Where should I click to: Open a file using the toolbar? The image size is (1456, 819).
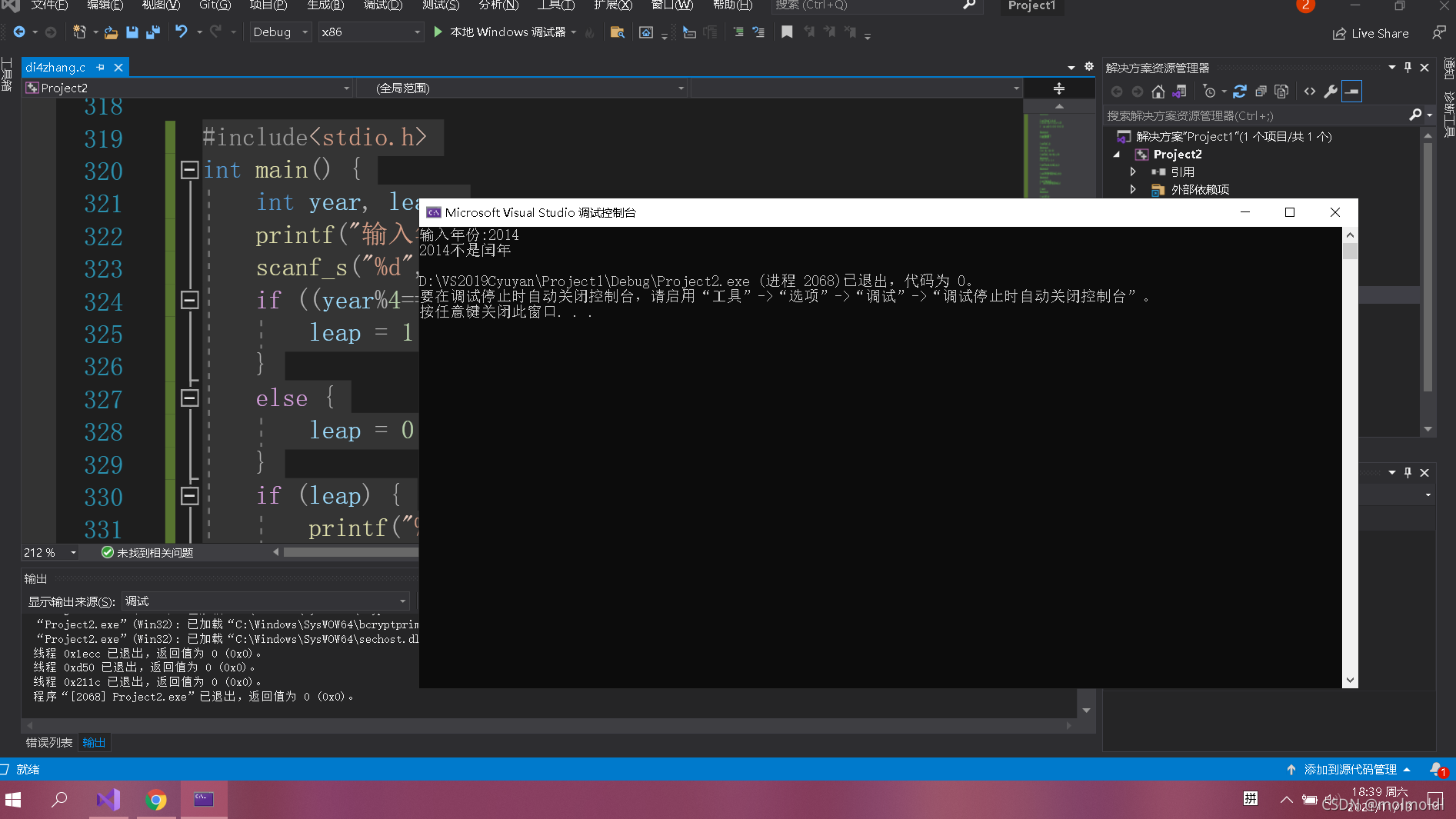pyautogui.click(x=111, y=32)
